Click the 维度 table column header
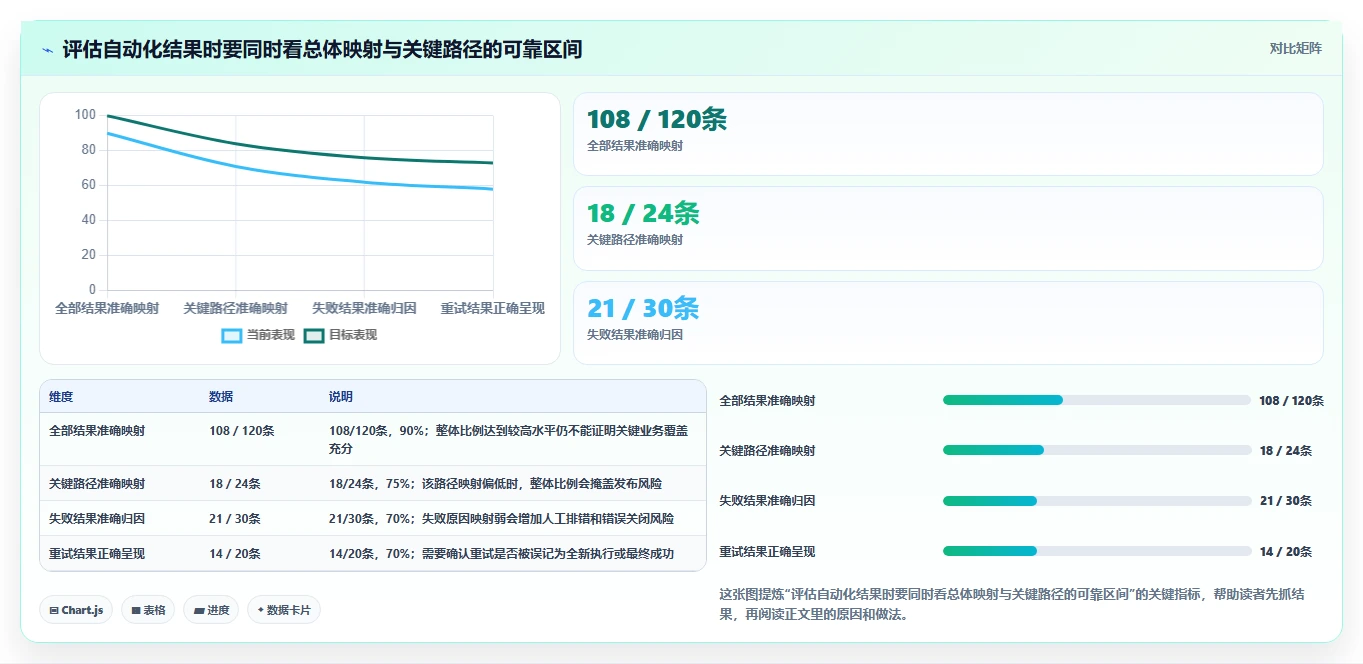The height and width of the screenshot is (664, 1363). click(61, 397)
